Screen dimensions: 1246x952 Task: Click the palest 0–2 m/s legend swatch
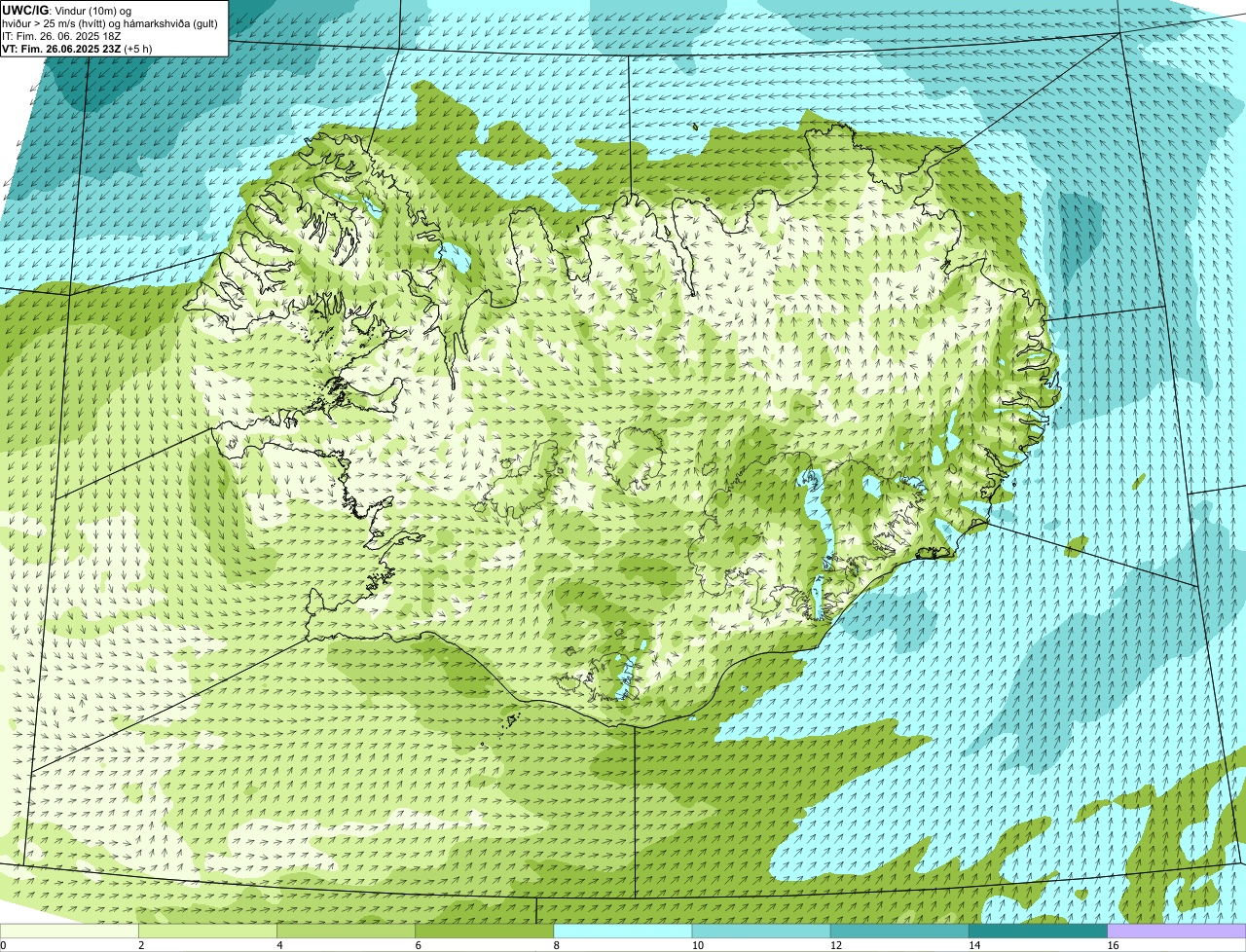69,932
